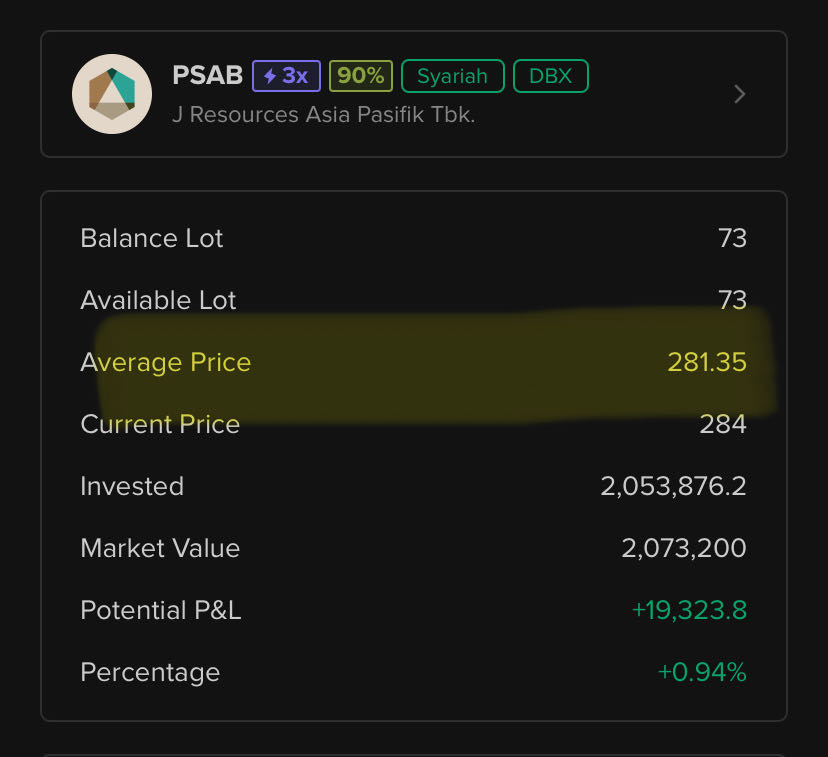Screen dimensions: 828x757
Task: Select the Potential P&L label
Action: (x=161, y=610)
